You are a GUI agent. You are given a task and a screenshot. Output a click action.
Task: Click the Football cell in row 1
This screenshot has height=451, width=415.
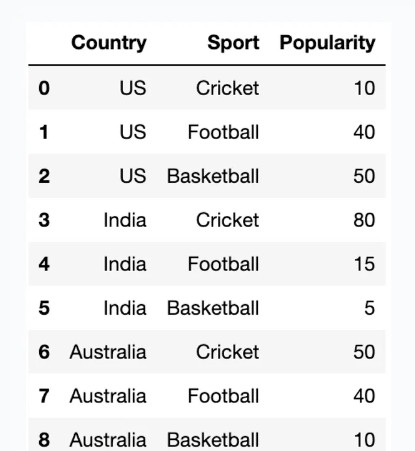[223, 132]
